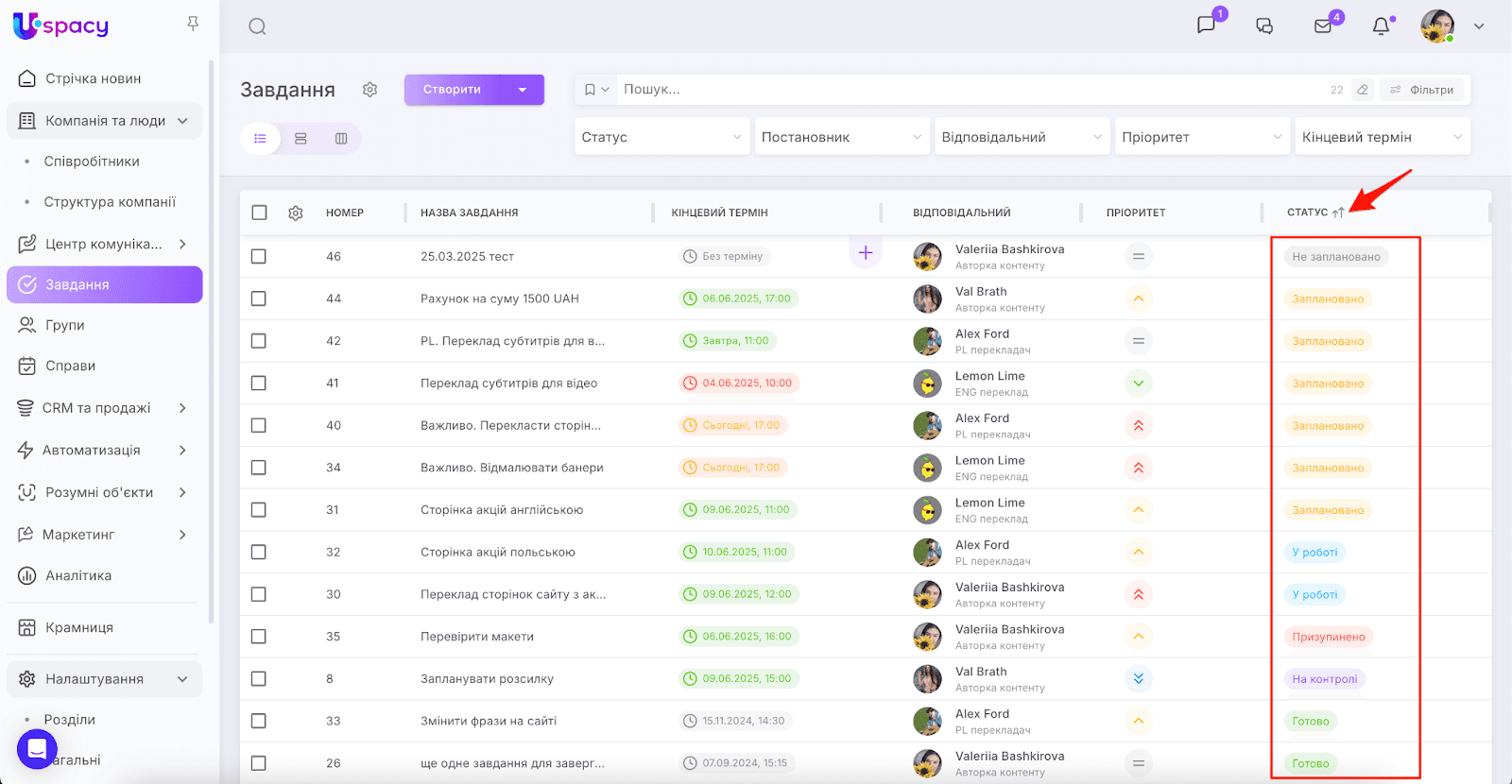The height and width of the screenshot is (784, 1512).
Task: Open the chat bubble widget icon
Action: tap(37, 749)
